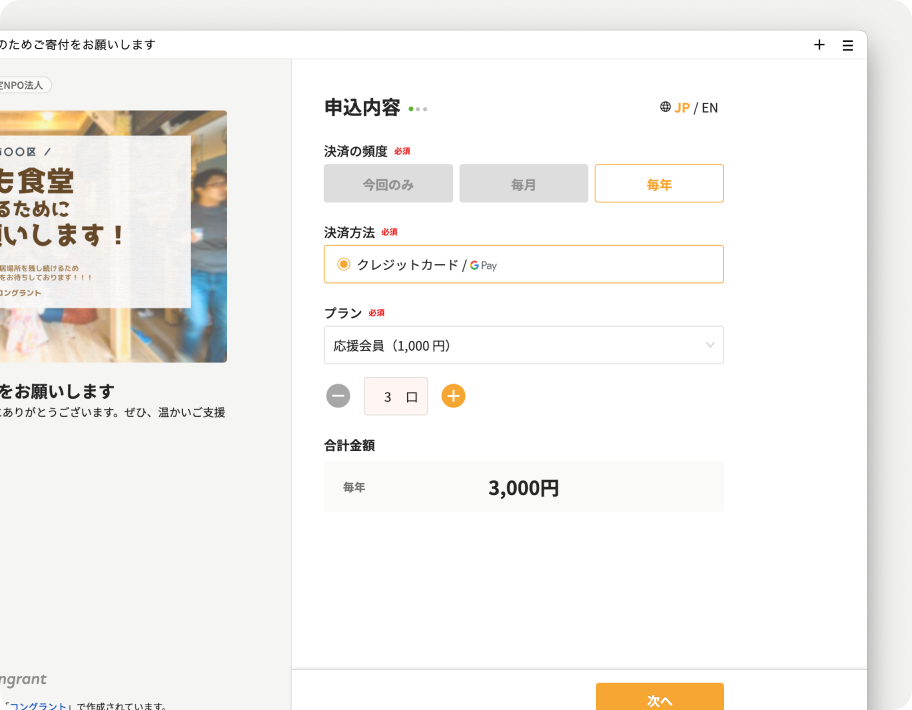Switch language to JP
Image resolution: width=912 pixels, height=710 pixels.
pos(682,108)
